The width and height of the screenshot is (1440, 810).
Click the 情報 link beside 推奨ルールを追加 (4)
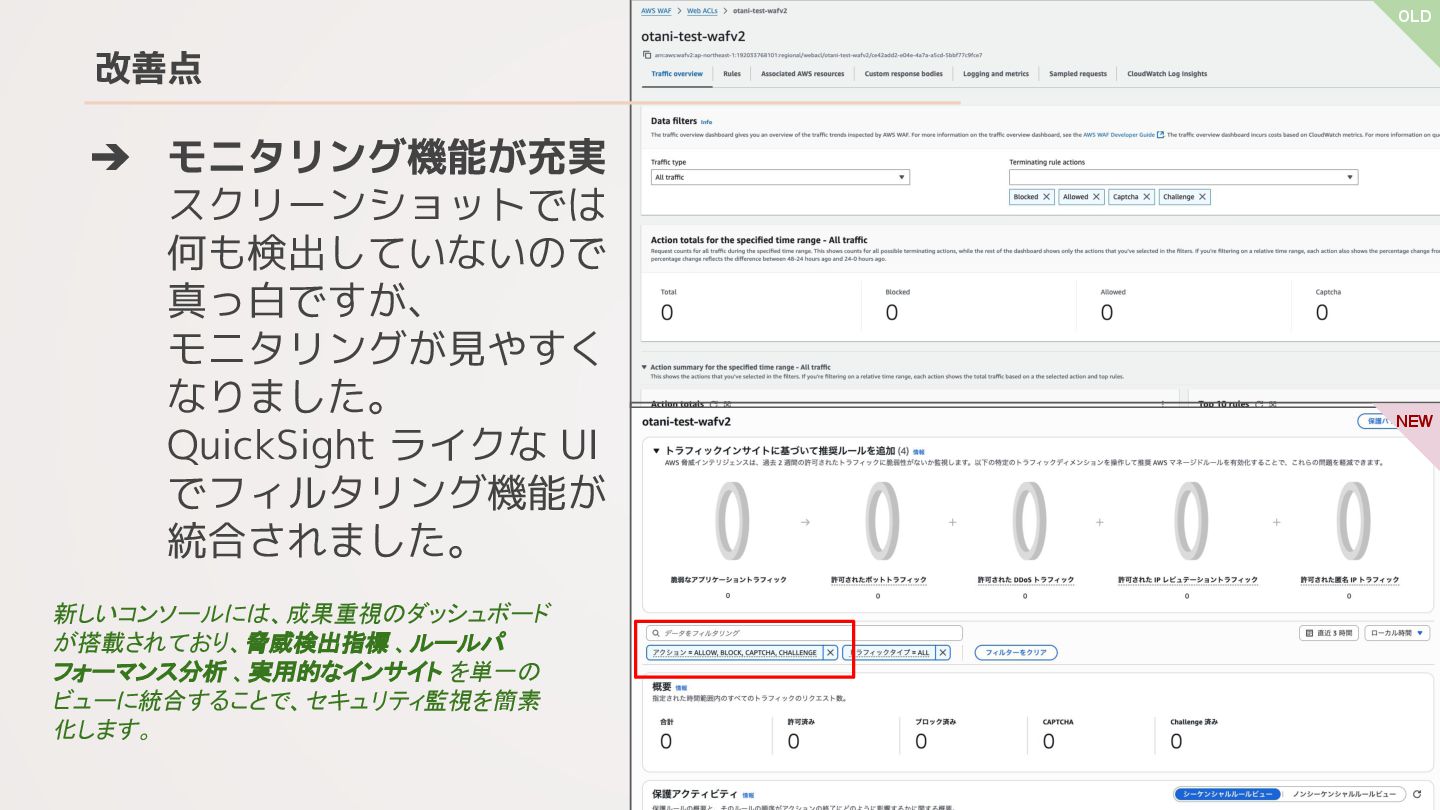(918, 452)
